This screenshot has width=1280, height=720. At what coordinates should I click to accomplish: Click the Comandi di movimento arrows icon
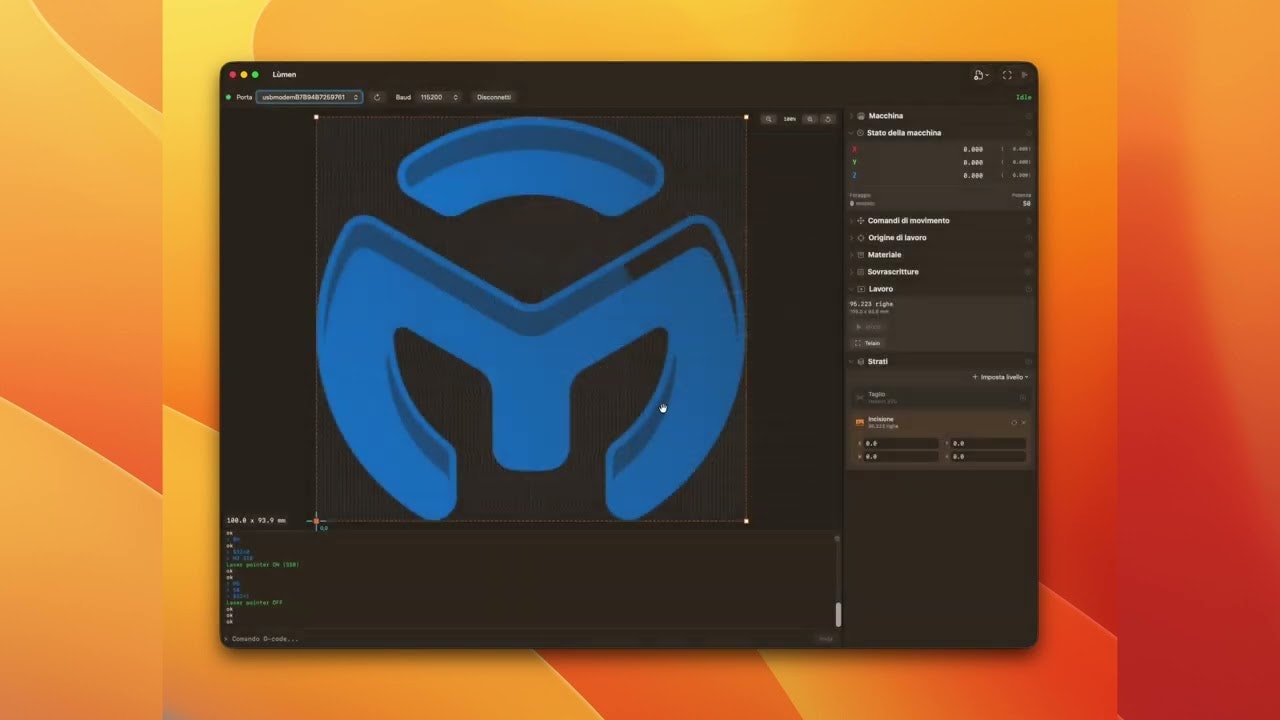pyautogui.click(x=861, y=220)
